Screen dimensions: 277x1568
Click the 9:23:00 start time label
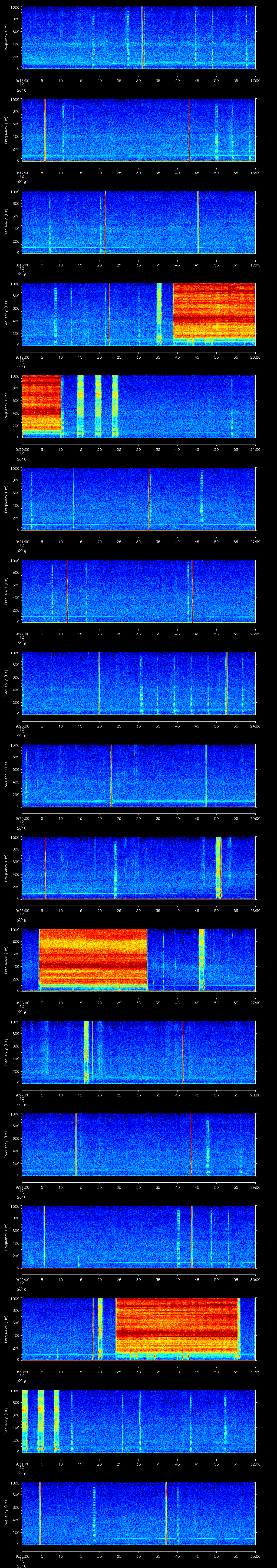(22, 726)
